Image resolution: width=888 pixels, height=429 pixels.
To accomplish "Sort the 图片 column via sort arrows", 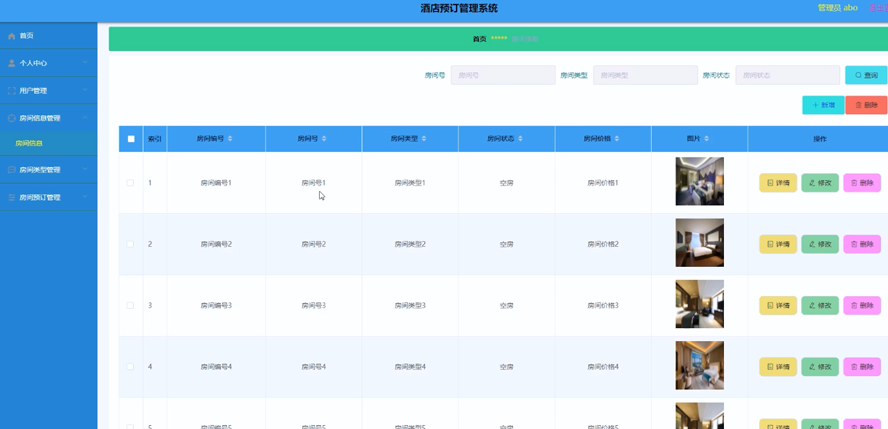I will point(707,139).
